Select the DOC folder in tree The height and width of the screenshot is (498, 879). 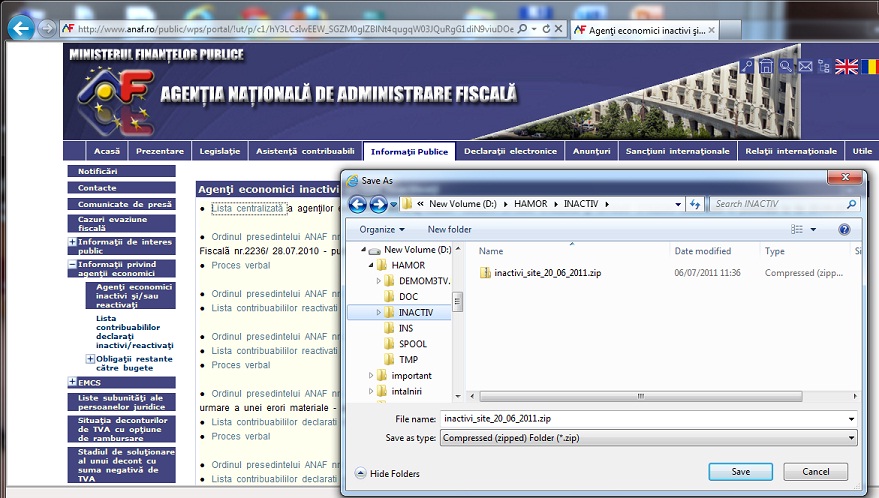408,297
